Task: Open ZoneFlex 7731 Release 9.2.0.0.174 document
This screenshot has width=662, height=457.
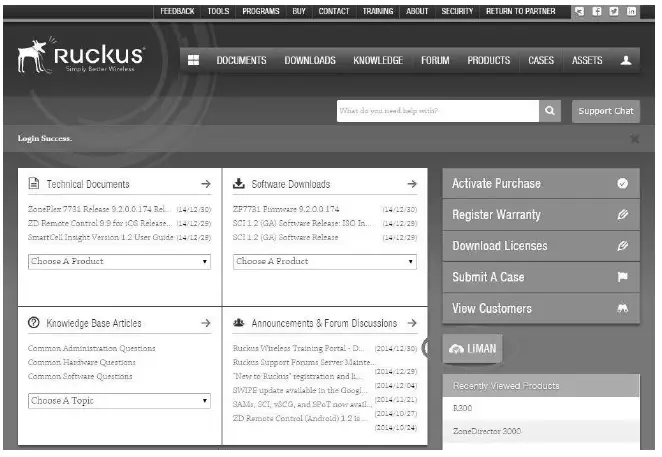Action: click(x=99, y=209)
